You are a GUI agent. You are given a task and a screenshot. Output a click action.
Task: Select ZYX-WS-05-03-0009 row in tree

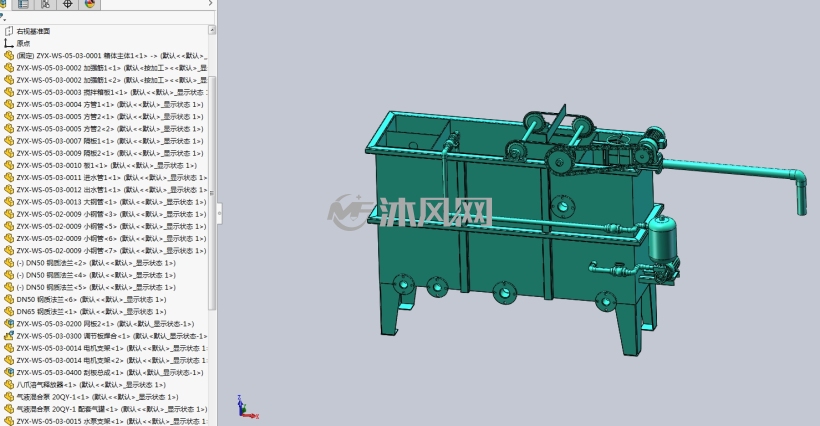click(x=110, y=153)
